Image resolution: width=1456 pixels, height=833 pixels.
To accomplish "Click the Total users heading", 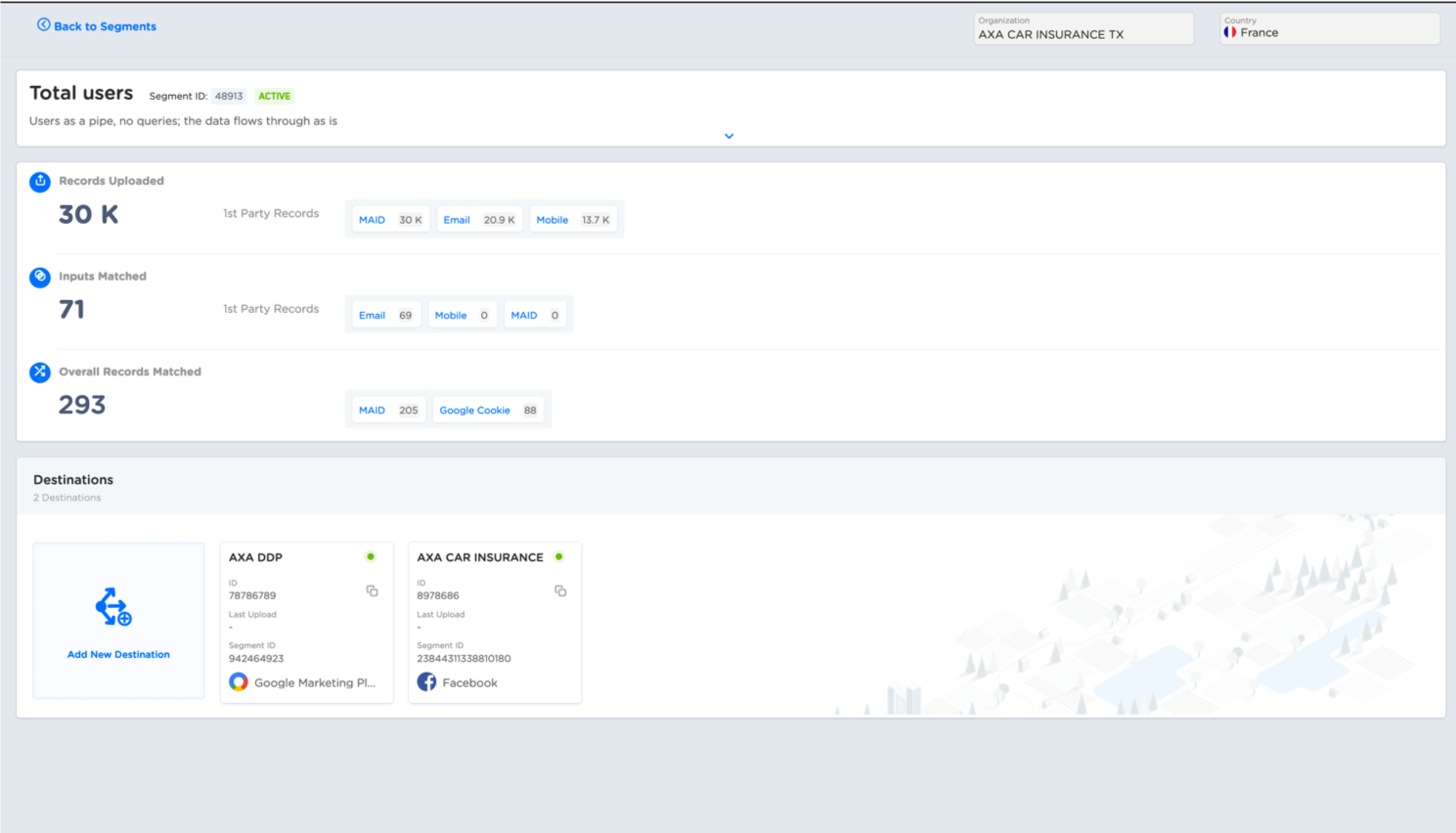I will [x=81, y=93].
